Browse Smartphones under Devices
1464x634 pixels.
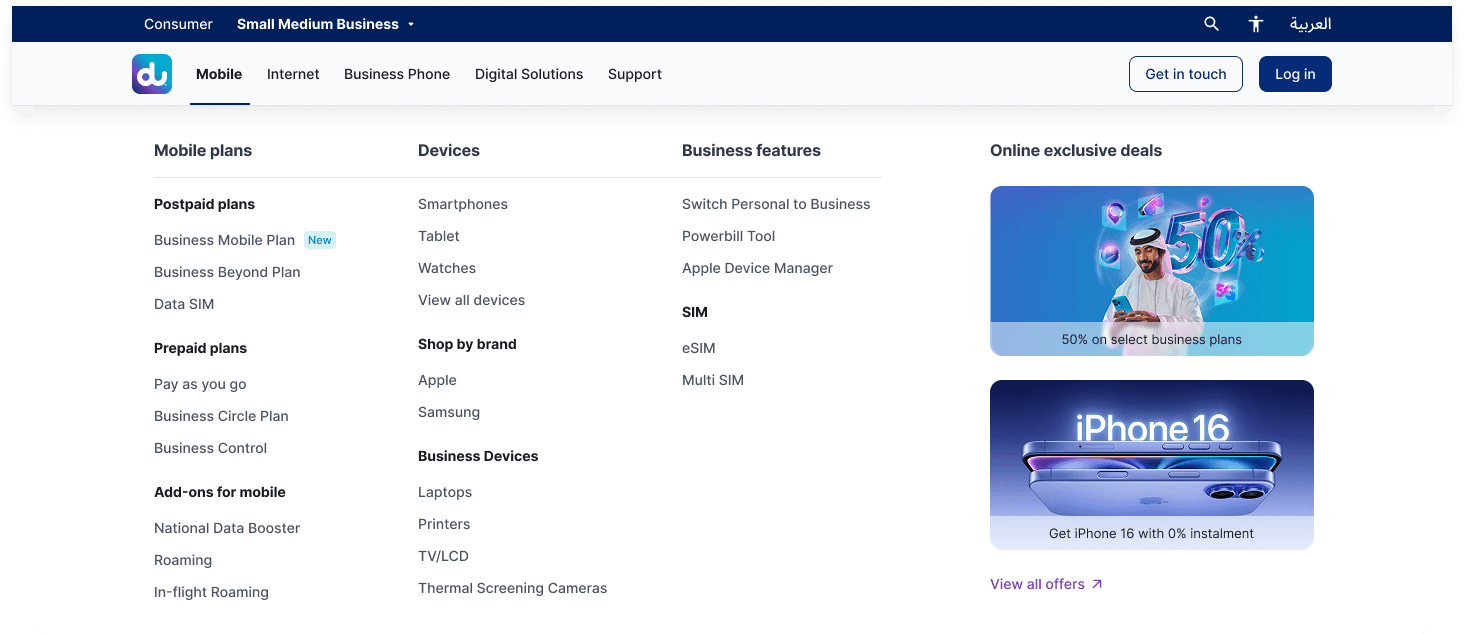tap(463, 204)
